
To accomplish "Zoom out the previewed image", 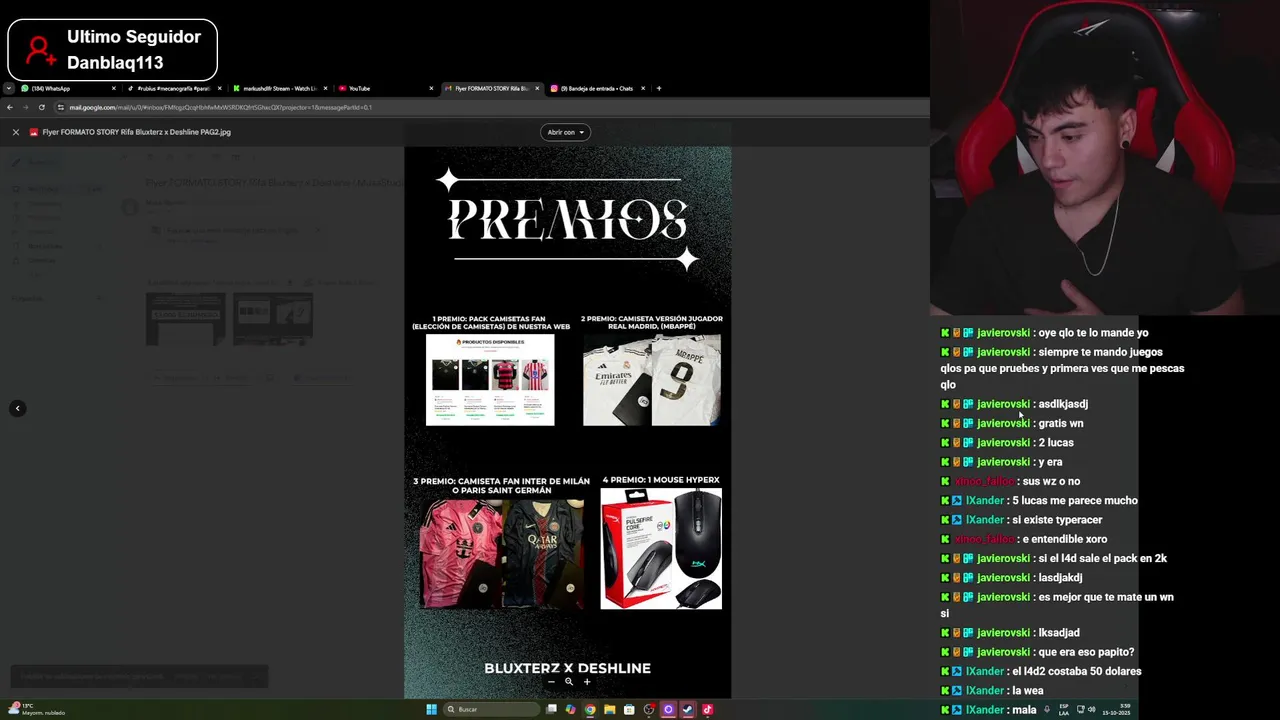I will point(551,682).
